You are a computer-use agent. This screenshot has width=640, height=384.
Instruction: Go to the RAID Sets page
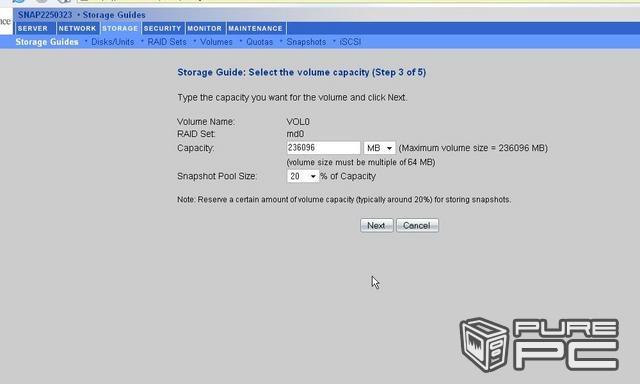click(167, 42)
